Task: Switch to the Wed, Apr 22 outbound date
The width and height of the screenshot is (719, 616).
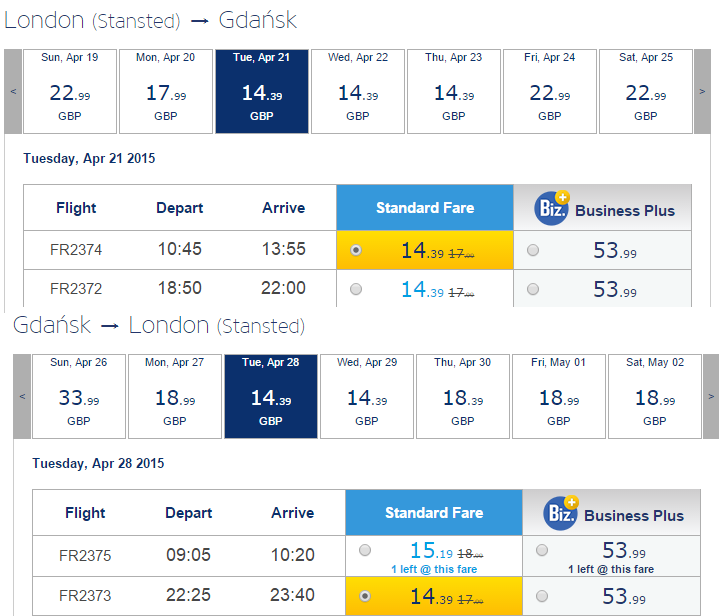Action: (358, 91)
